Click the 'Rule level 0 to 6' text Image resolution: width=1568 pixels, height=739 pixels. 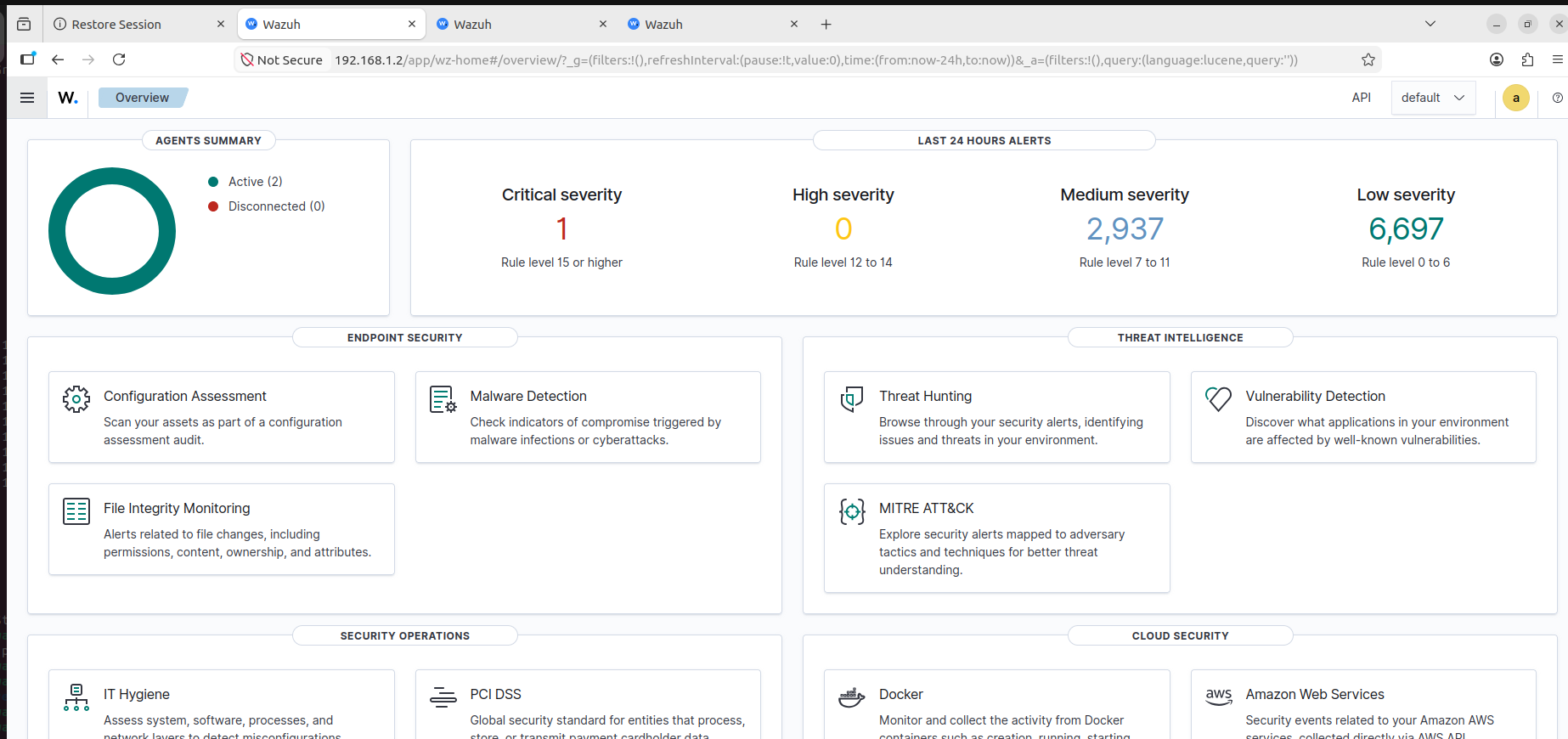[1406, 262]
